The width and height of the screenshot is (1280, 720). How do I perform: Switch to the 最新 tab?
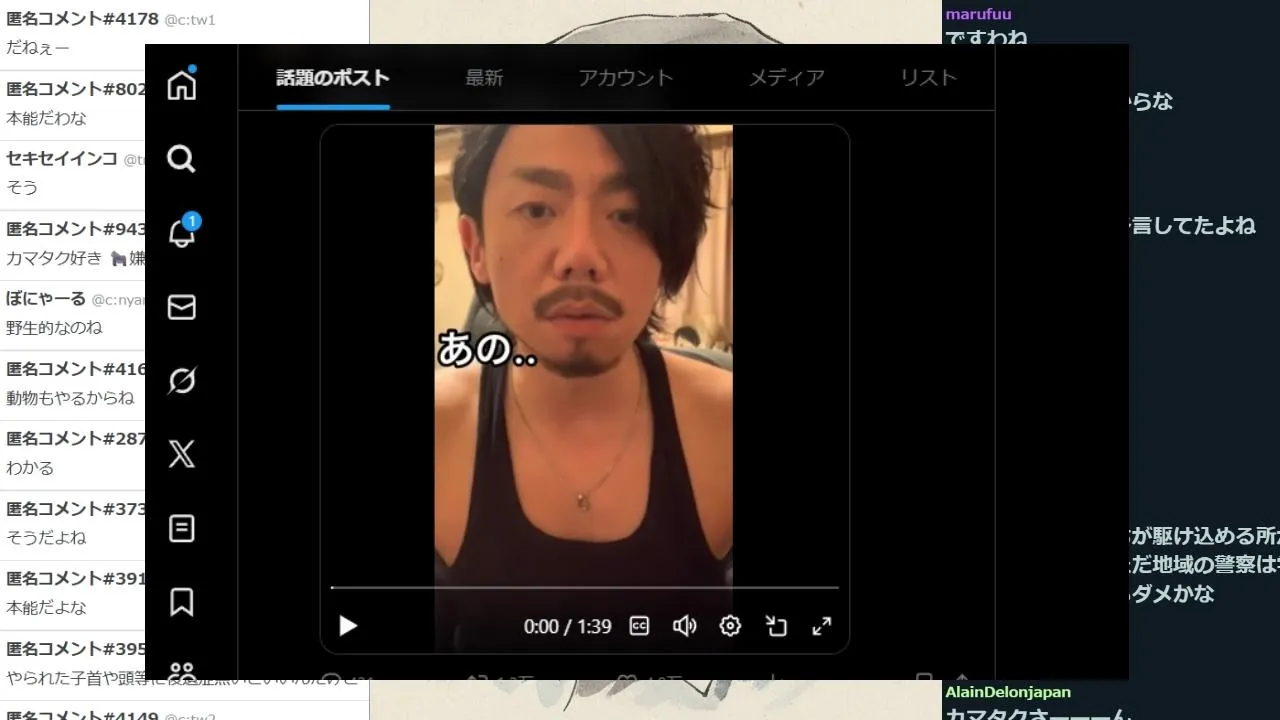[484, 78]
